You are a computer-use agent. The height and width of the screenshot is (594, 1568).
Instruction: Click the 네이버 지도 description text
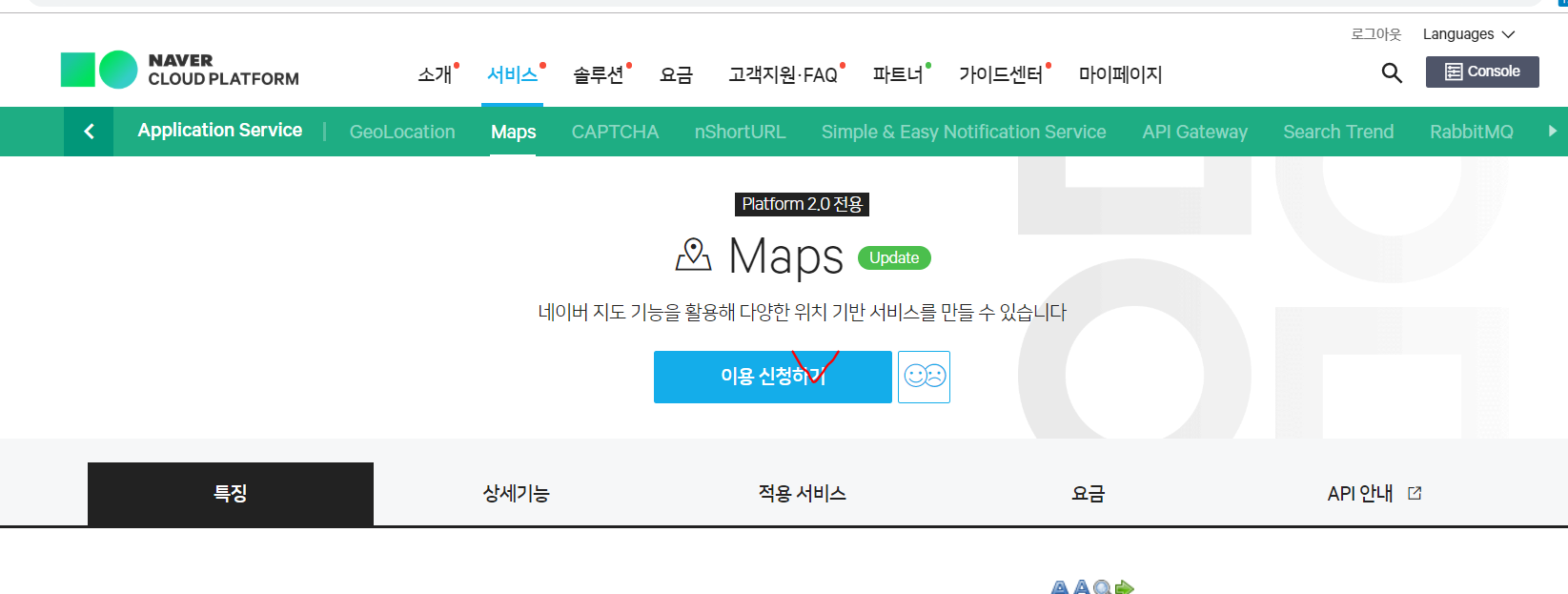click(802, 312)
